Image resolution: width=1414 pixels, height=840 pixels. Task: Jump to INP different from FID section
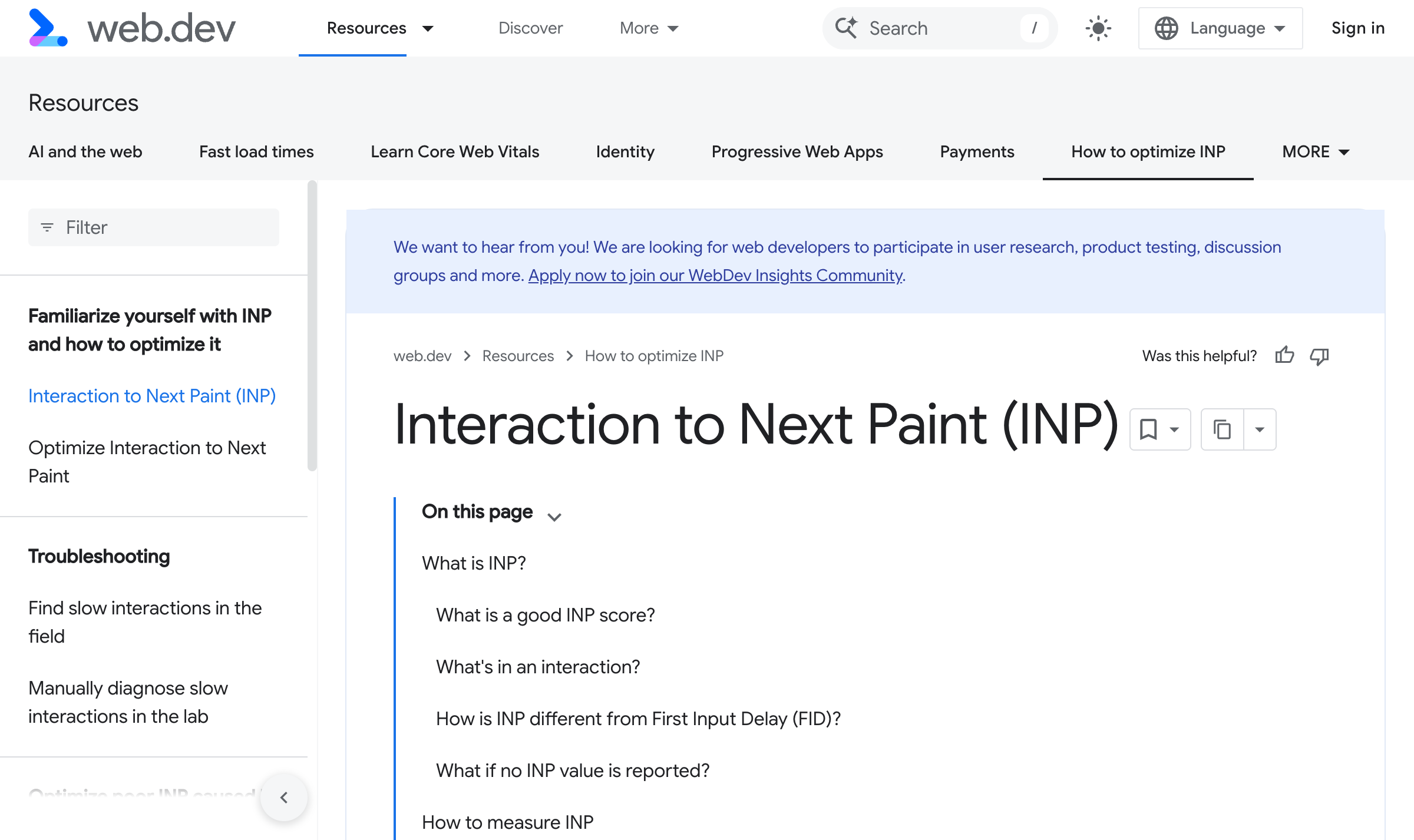[638, 719]
